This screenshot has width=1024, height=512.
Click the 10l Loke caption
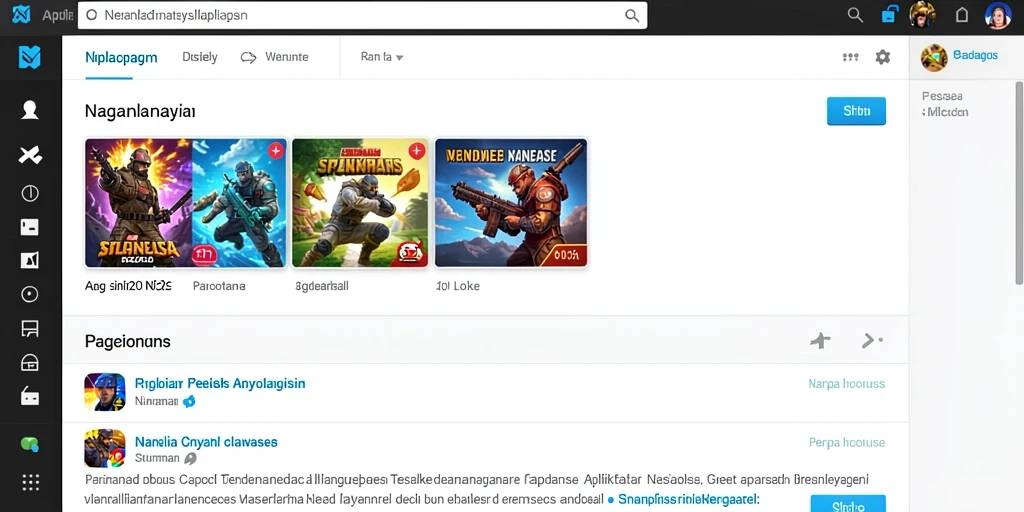(x=458, y=286)
